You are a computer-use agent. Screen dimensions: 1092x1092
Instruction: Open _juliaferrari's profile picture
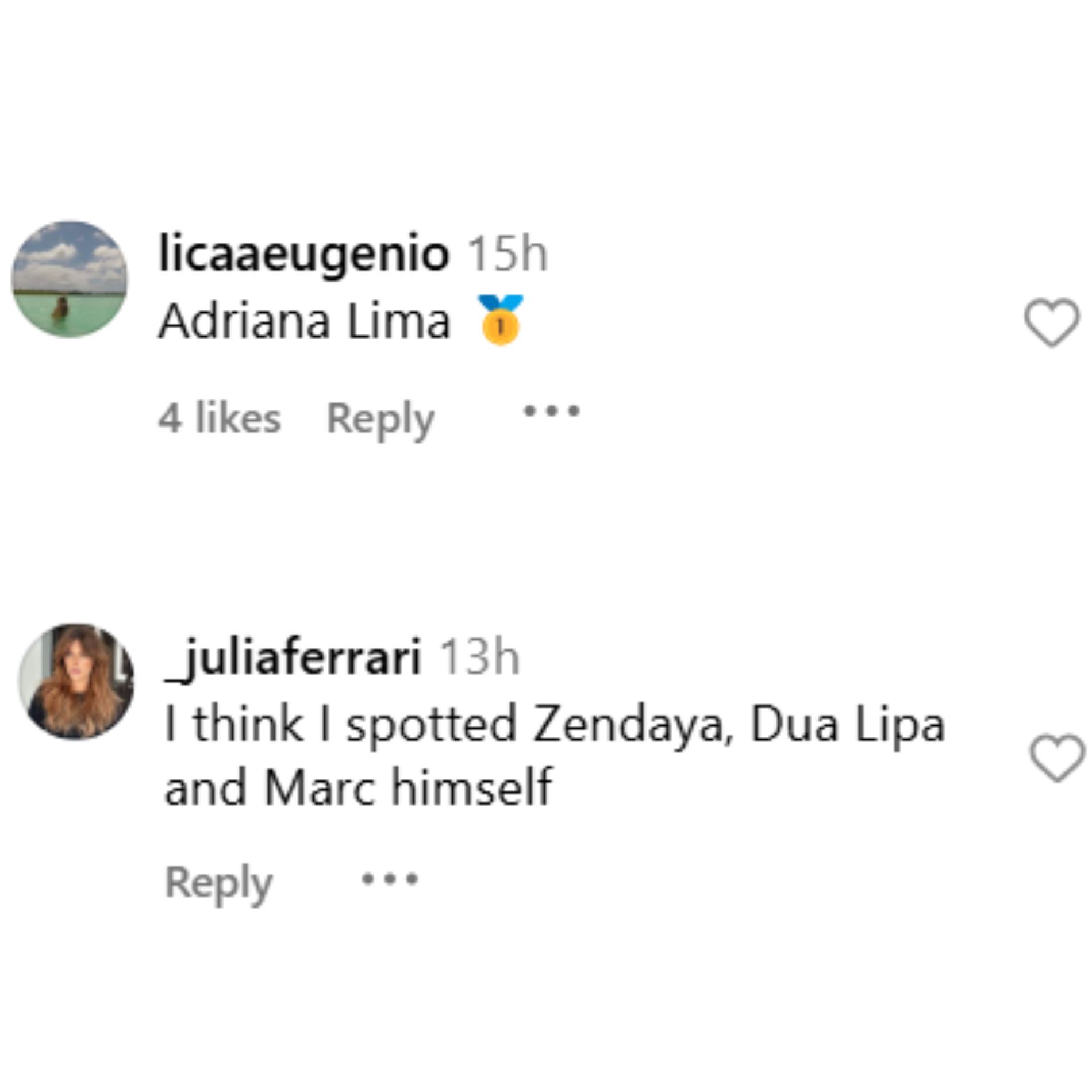click(76, 682)
